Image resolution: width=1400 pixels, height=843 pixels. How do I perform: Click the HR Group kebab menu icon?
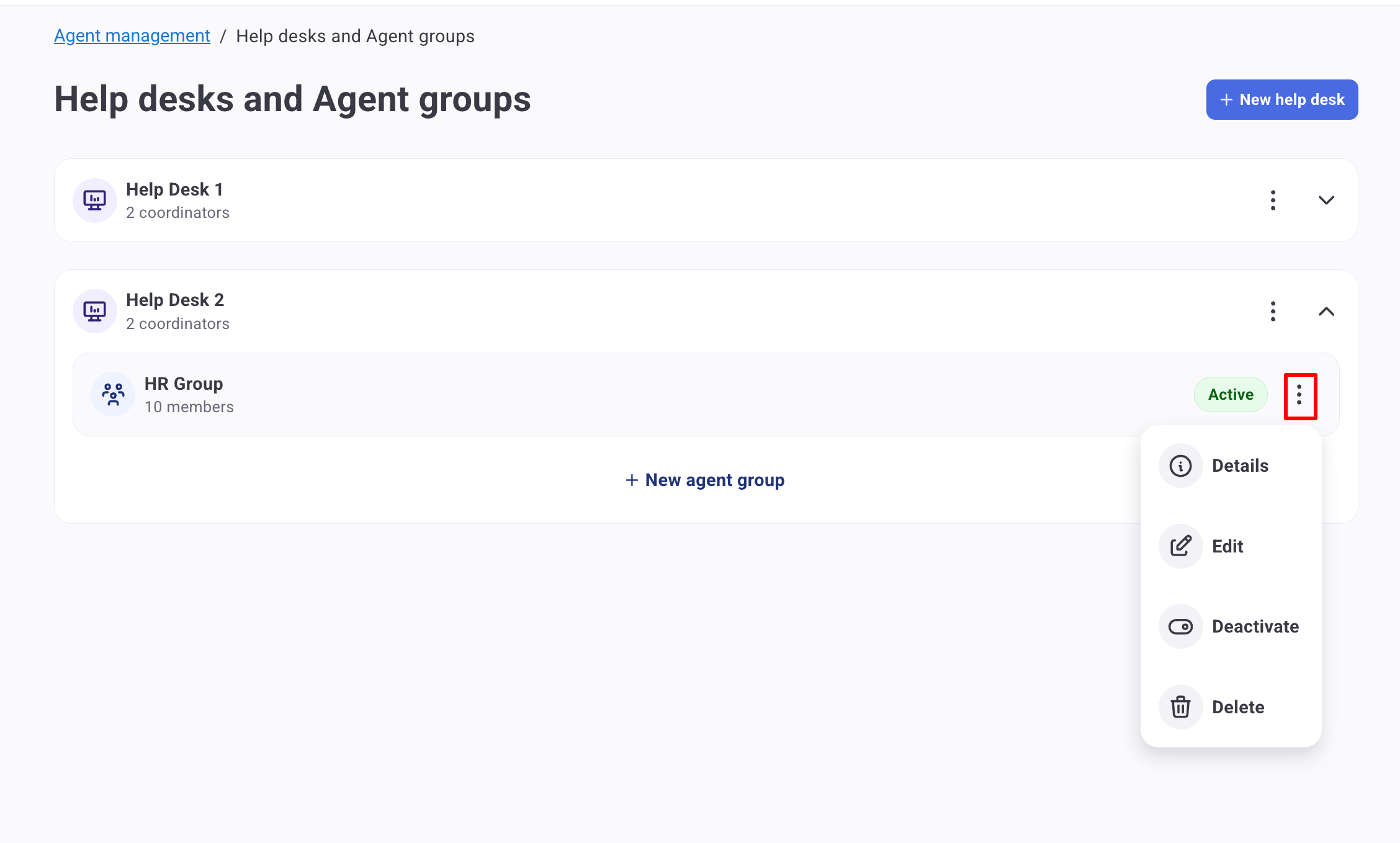1299,395
